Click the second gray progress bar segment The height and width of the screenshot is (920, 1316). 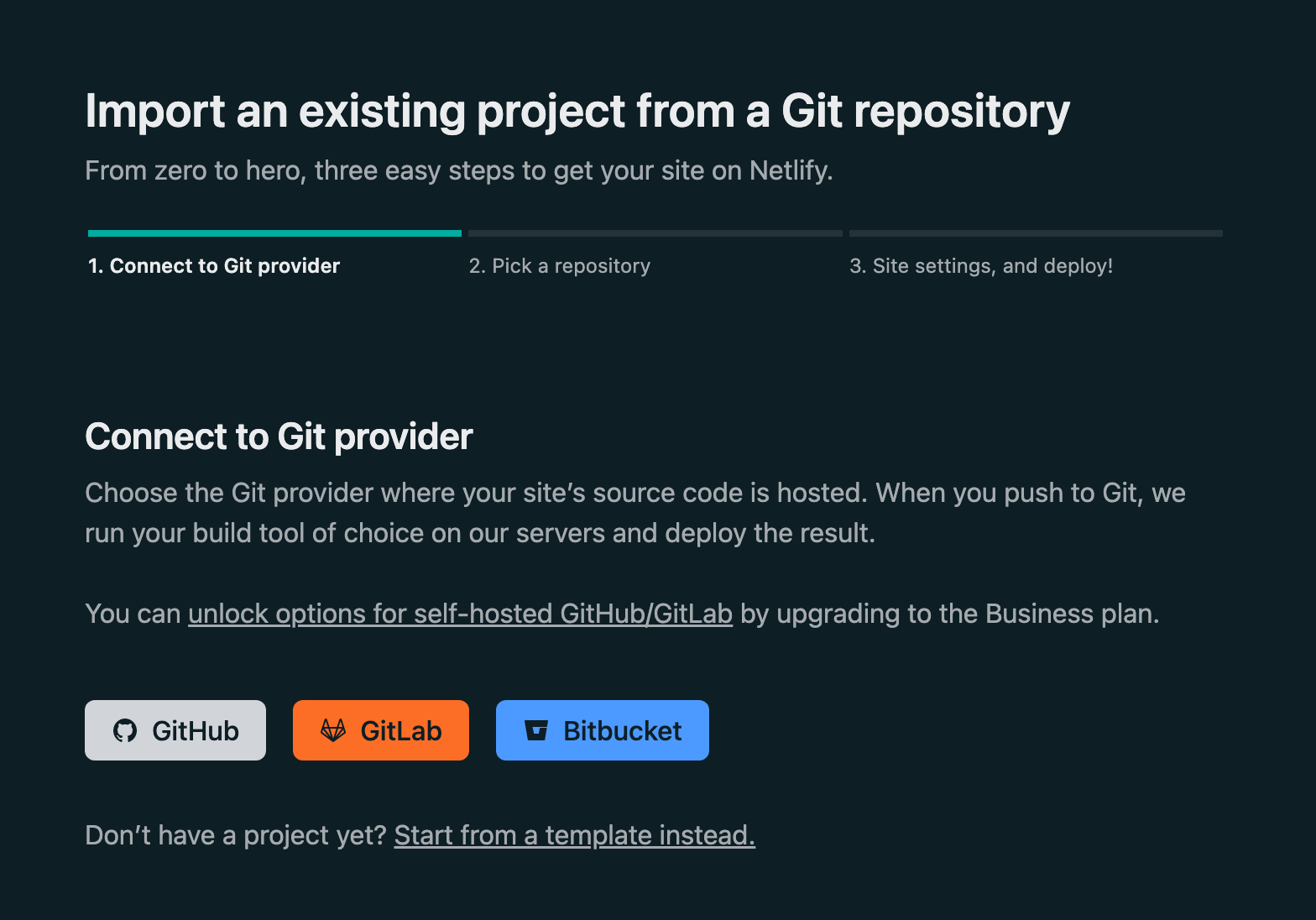click(x=655, y=233)
